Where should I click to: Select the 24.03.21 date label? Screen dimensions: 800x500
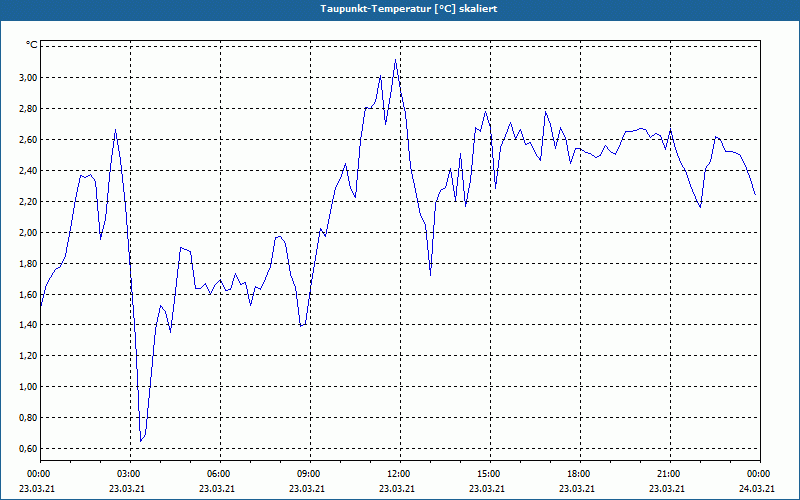point(757,488)
